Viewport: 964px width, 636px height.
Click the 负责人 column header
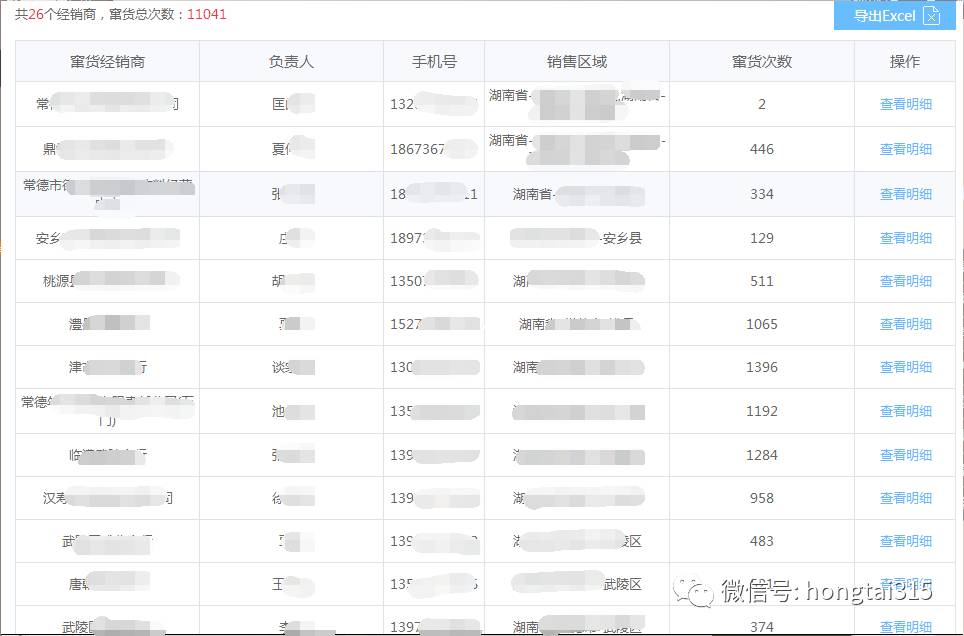(x=290, y=61)
